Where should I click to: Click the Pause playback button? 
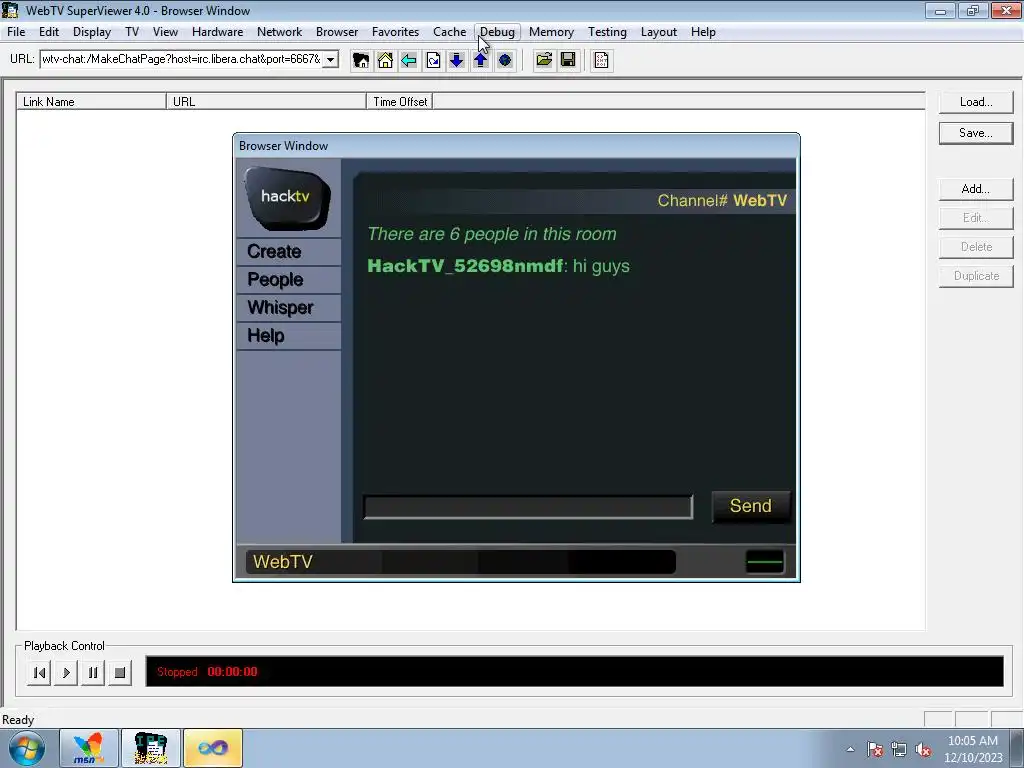coord(93,673)
